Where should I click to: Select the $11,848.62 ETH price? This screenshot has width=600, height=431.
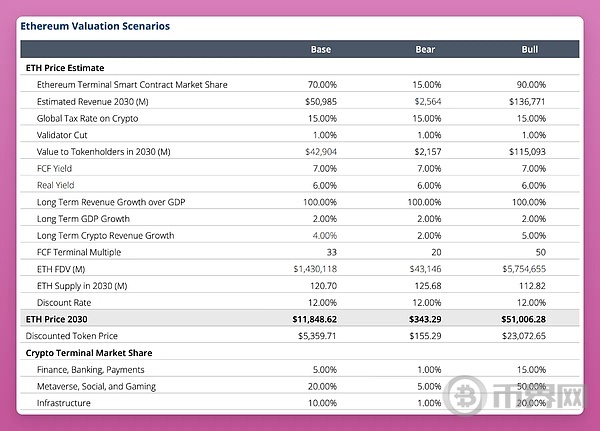[x=315, y=319]
